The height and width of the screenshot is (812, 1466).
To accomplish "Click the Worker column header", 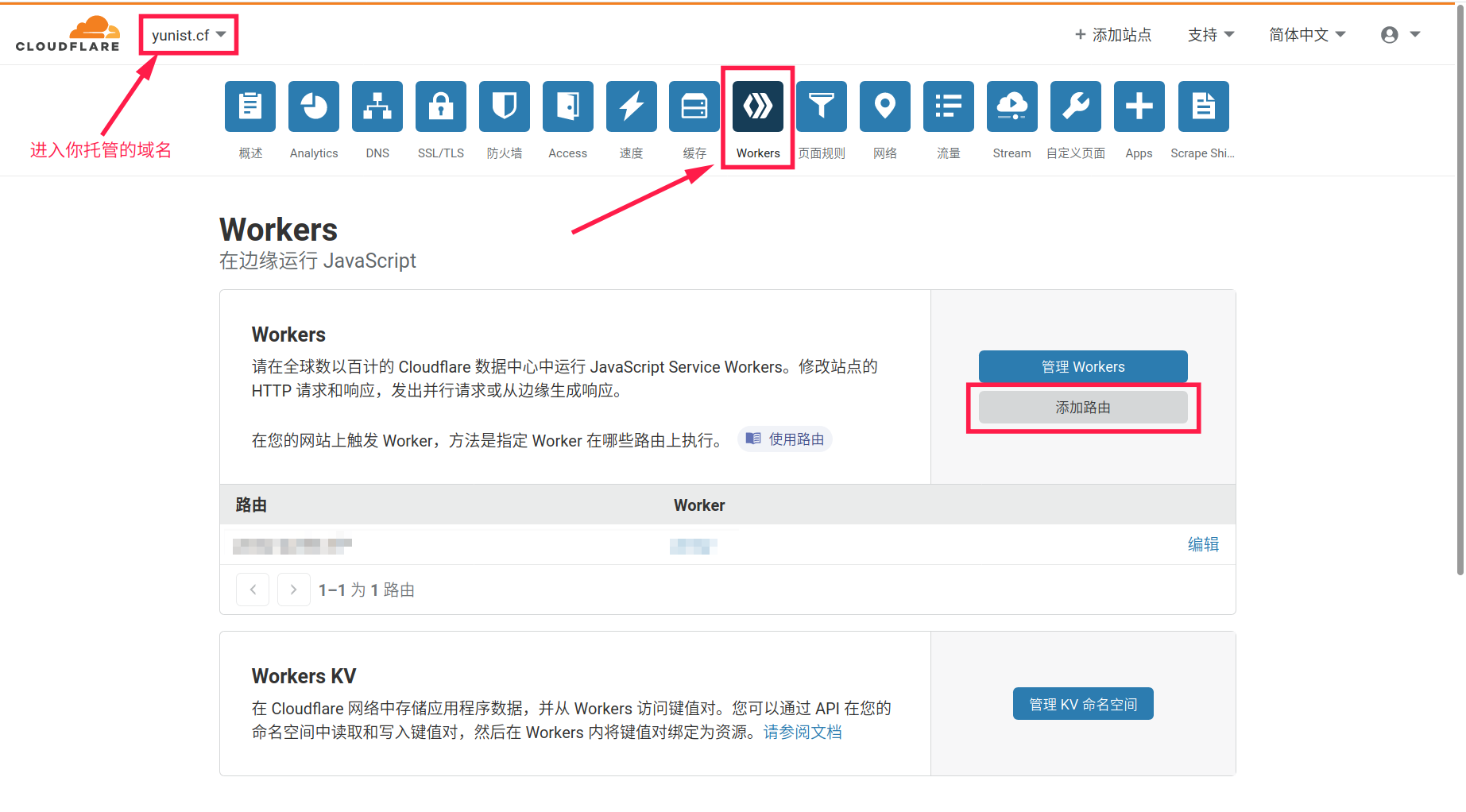I will (x=699, y=505).
